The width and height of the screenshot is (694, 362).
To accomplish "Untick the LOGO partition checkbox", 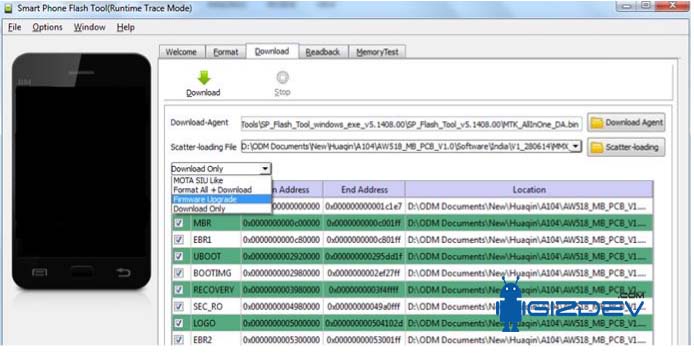I will point(179,323).
